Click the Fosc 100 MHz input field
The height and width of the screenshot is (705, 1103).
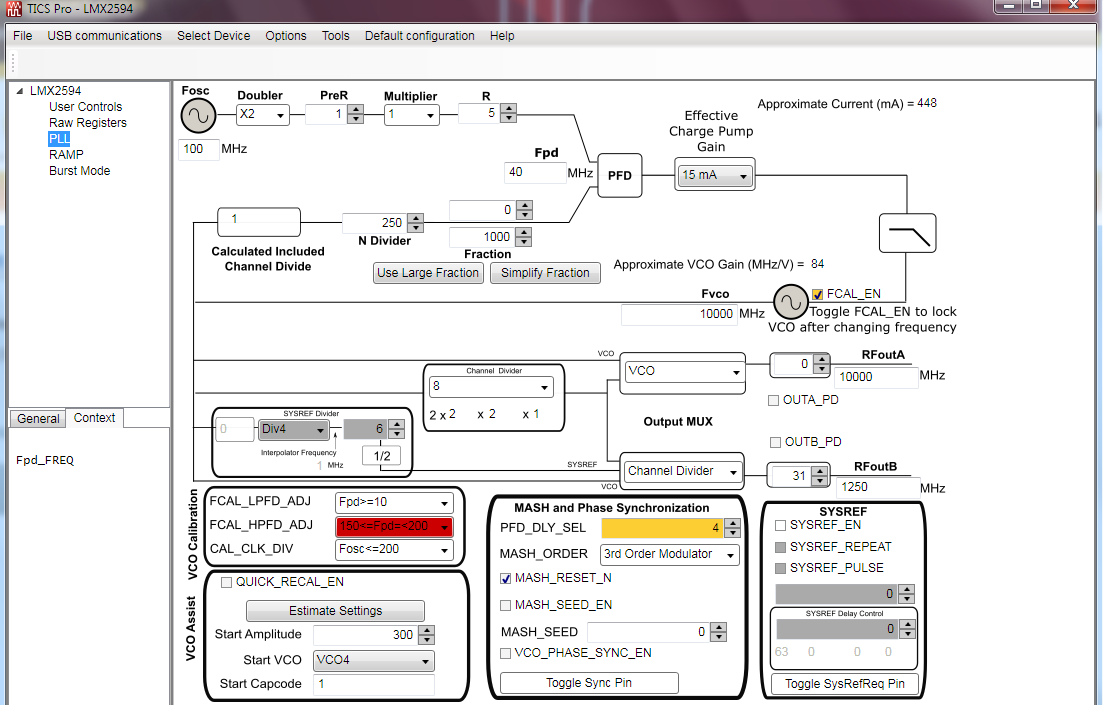pos(199,149)
